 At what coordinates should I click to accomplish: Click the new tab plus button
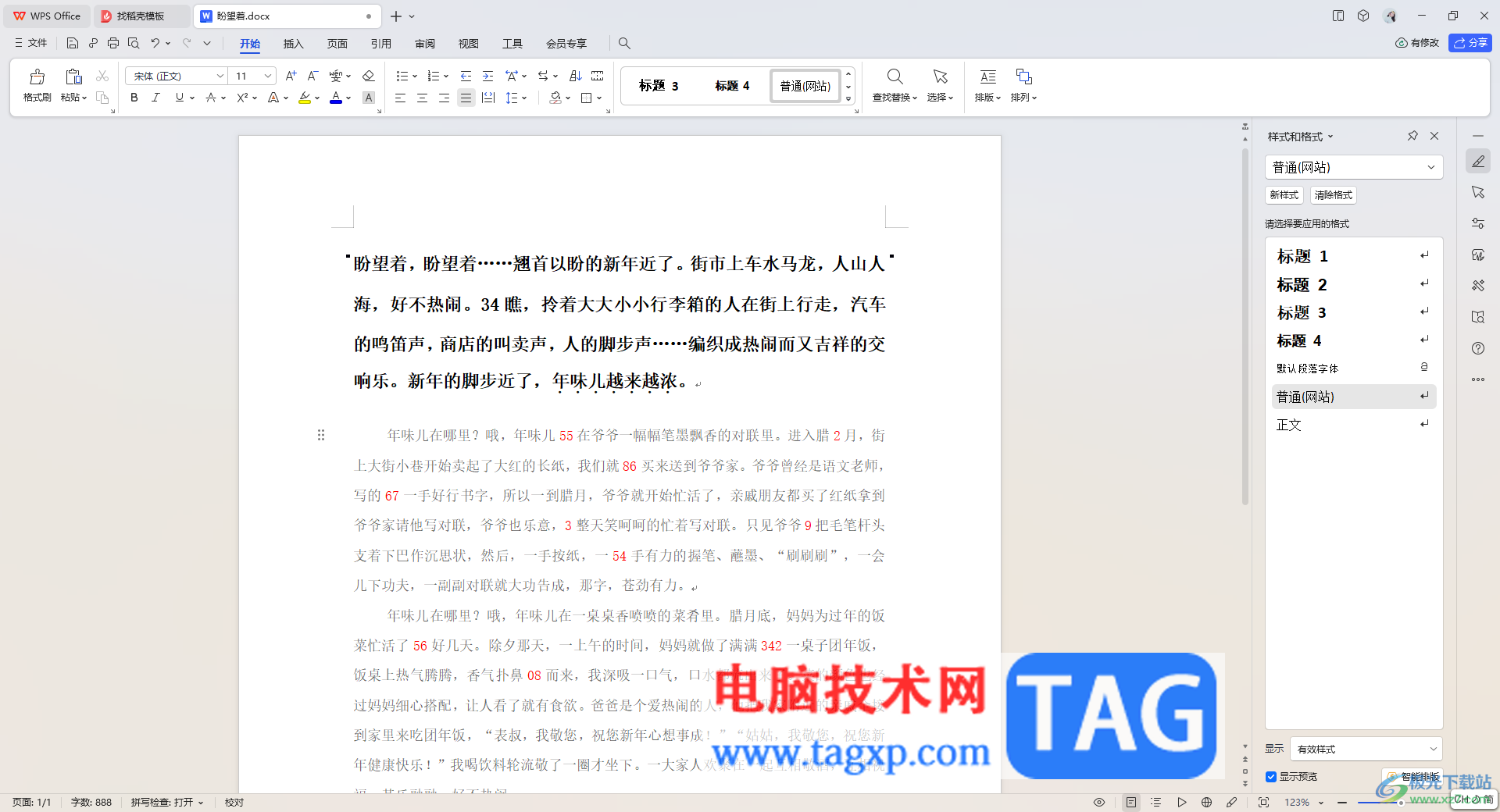pos(396,16)
